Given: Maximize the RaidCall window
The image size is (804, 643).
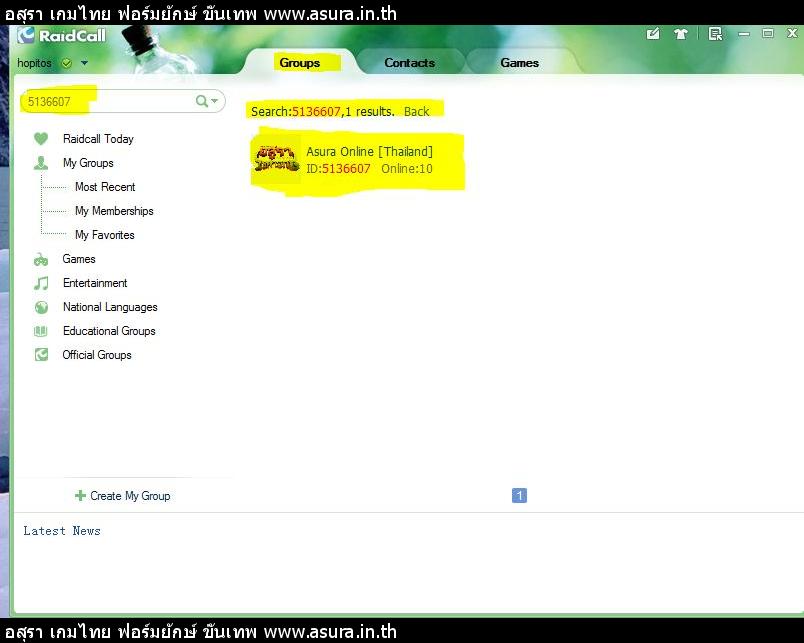Looking at the screenshot, I should click(768, 33).
